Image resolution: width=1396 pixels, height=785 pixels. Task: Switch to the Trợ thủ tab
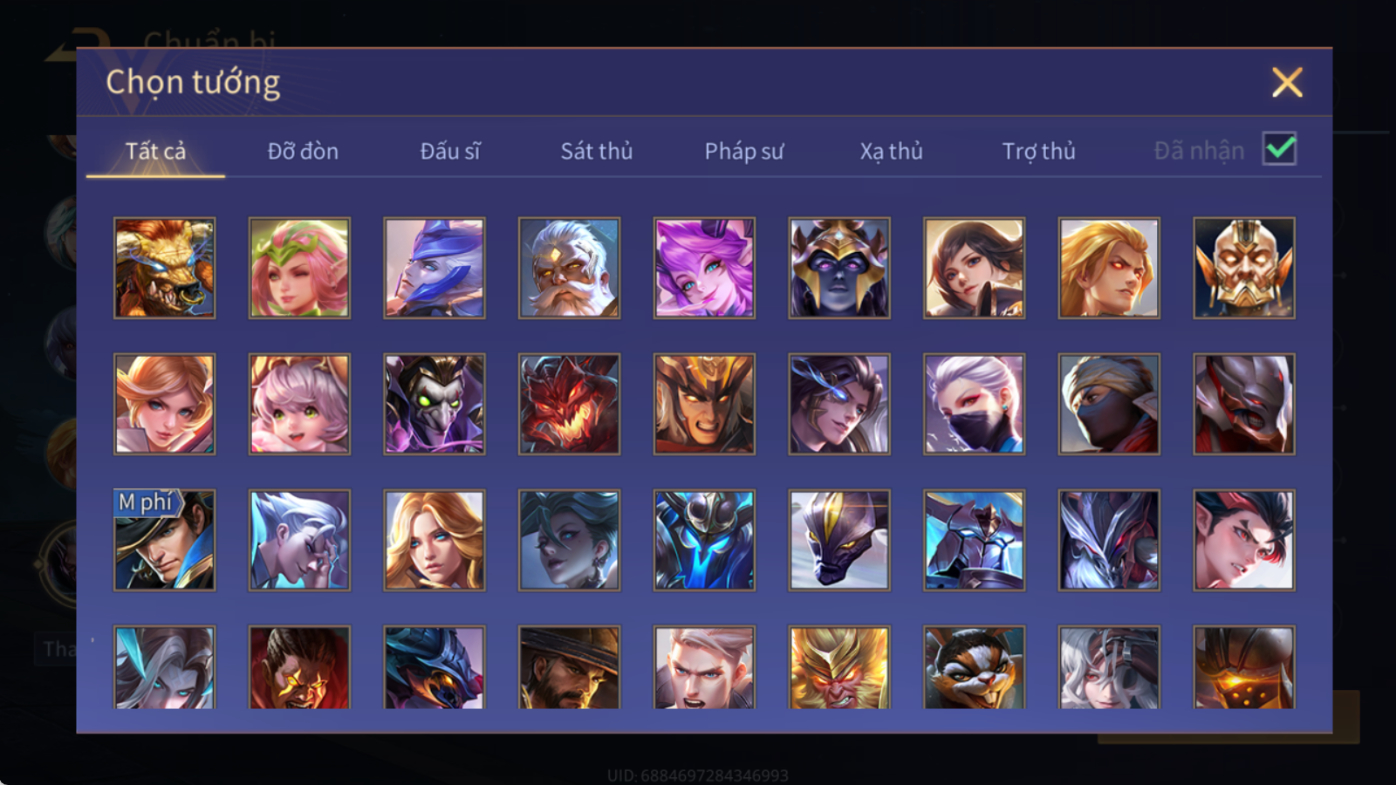pos(1039,151)
